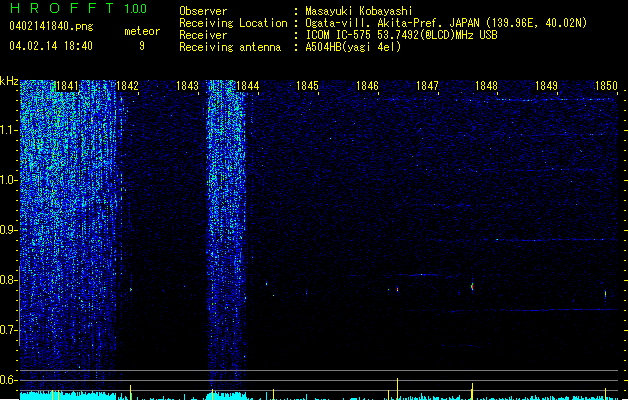Select observer name Masayuki Kobayashi

(x=359, y=11)
